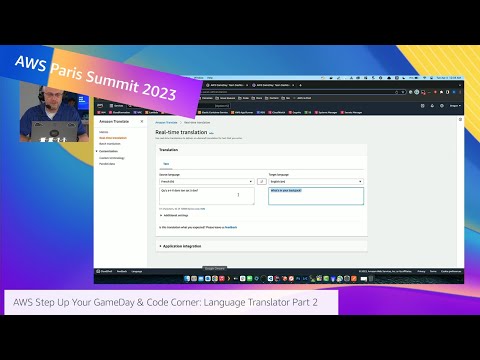Click the Amazon Translate breadcrumb link

[166, 122]
